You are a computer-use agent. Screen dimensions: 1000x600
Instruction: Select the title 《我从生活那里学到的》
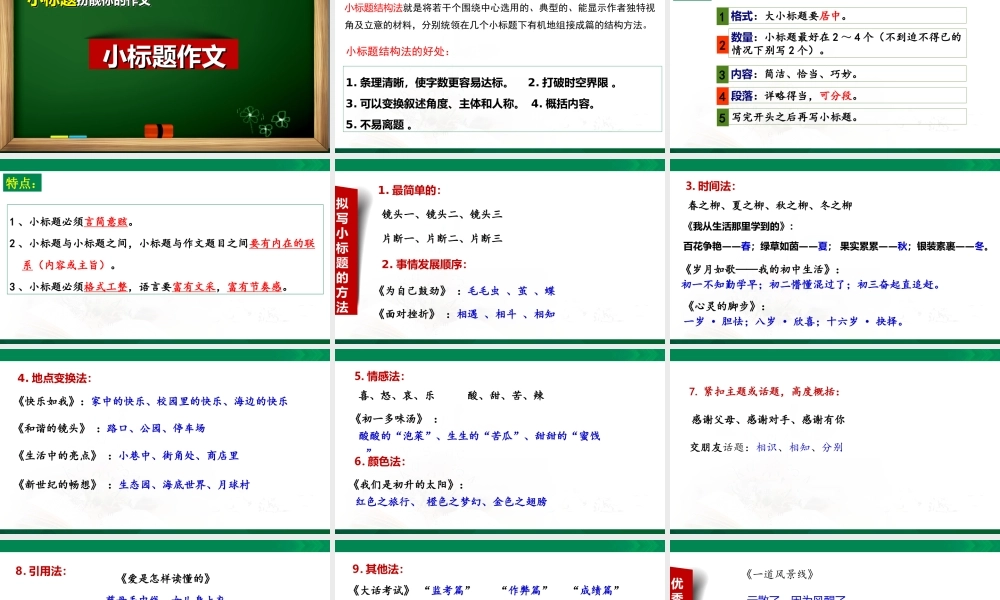click(x=737, y=226)
